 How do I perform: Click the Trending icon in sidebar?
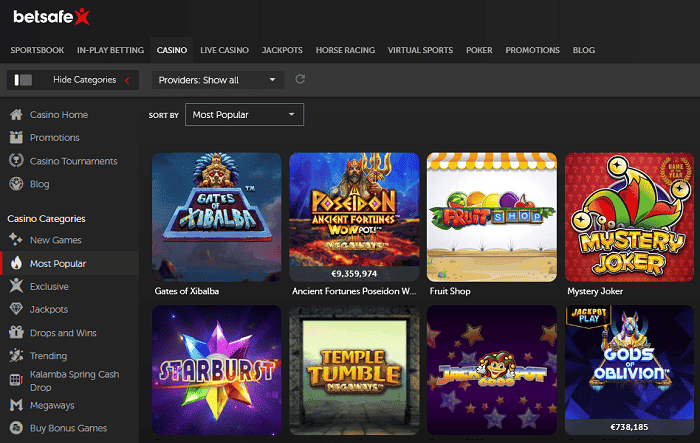pyautogui.click(x=16, y=355)
